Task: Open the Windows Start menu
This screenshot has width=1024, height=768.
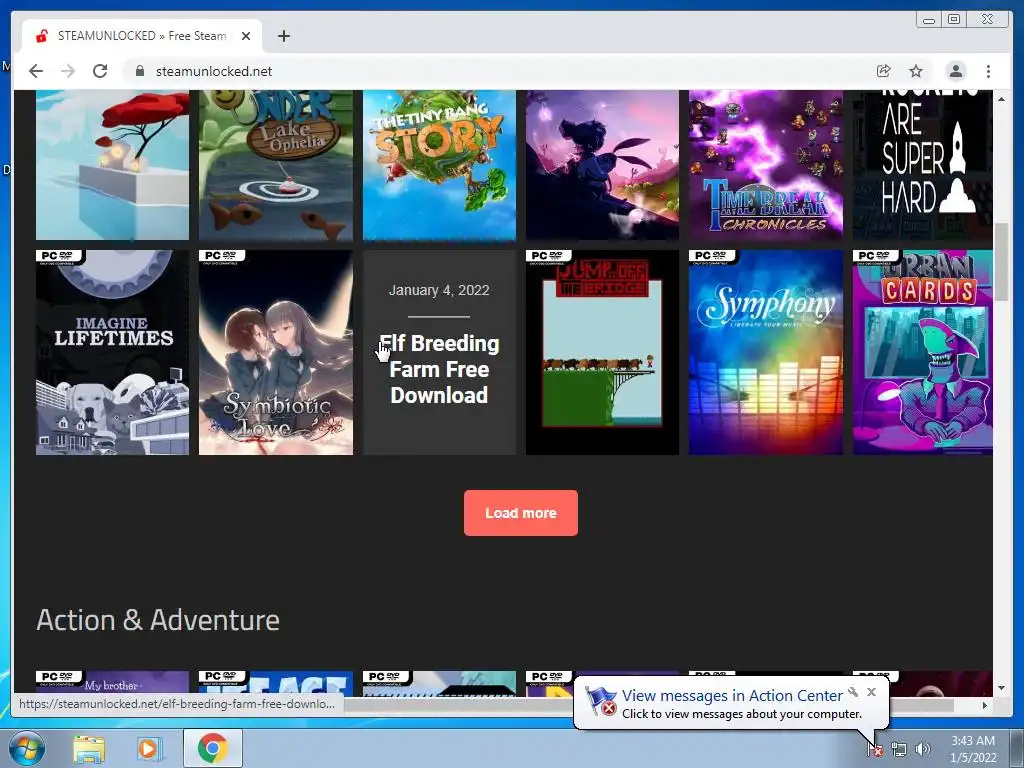Action: pos(27,749)
